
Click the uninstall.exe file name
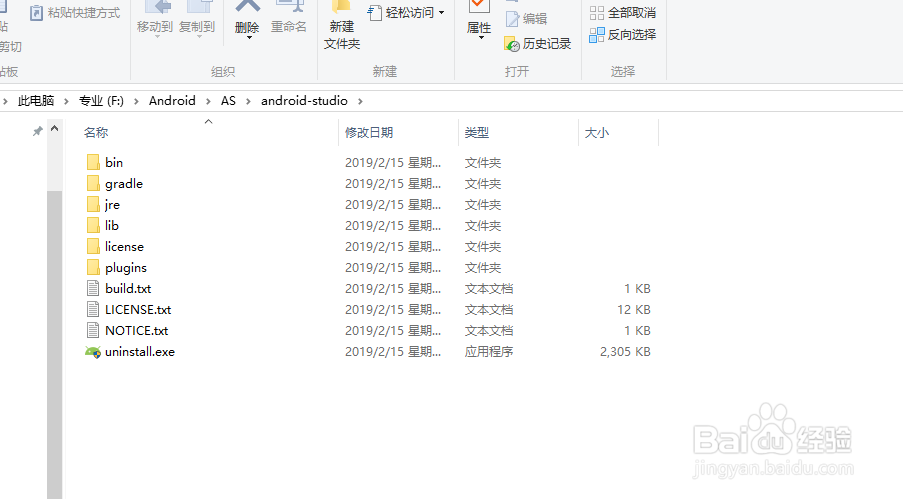140,351
